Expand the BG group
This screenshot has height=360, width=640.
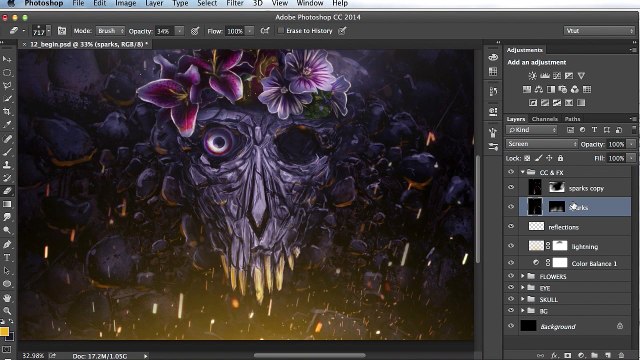coord(522,311)
